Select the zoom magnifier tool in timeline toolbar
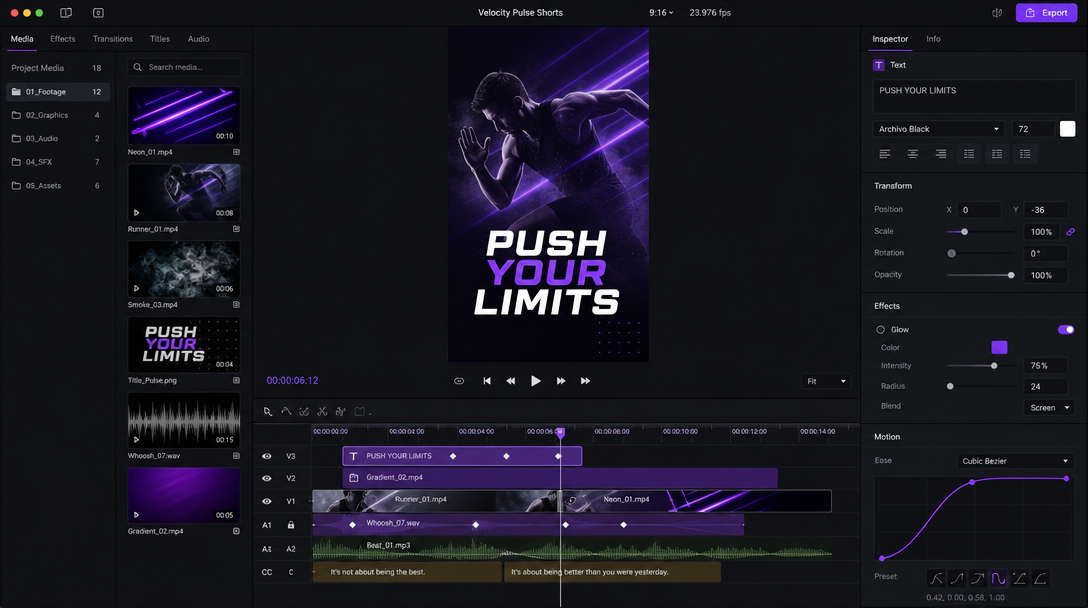The height and width of the screenshot is (608, 1088). [268, 412]
